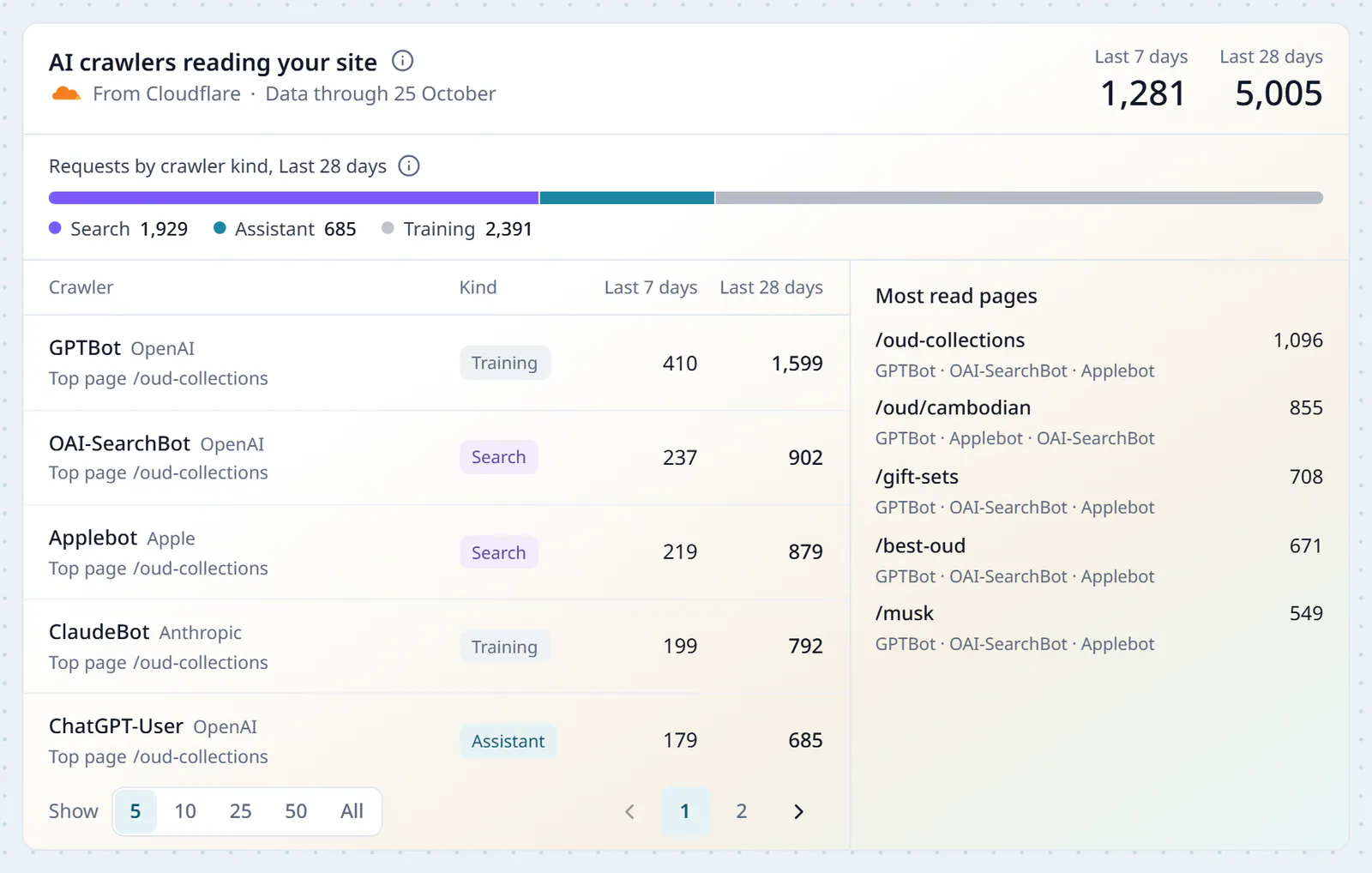1372x873 pixels.
Task: Click the teal Assistant bar segment
Action: click(x=627, y=198)
